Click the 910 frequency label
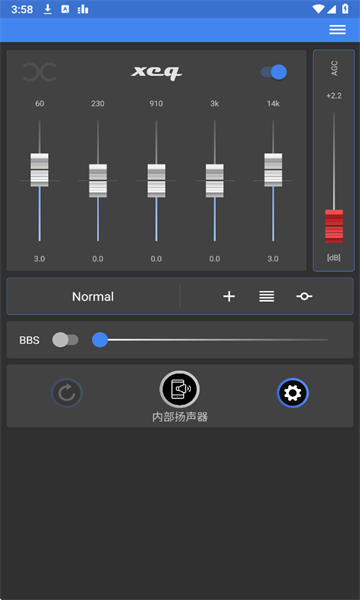The width and height of the screenshot is (360, 600). [156, 104]
